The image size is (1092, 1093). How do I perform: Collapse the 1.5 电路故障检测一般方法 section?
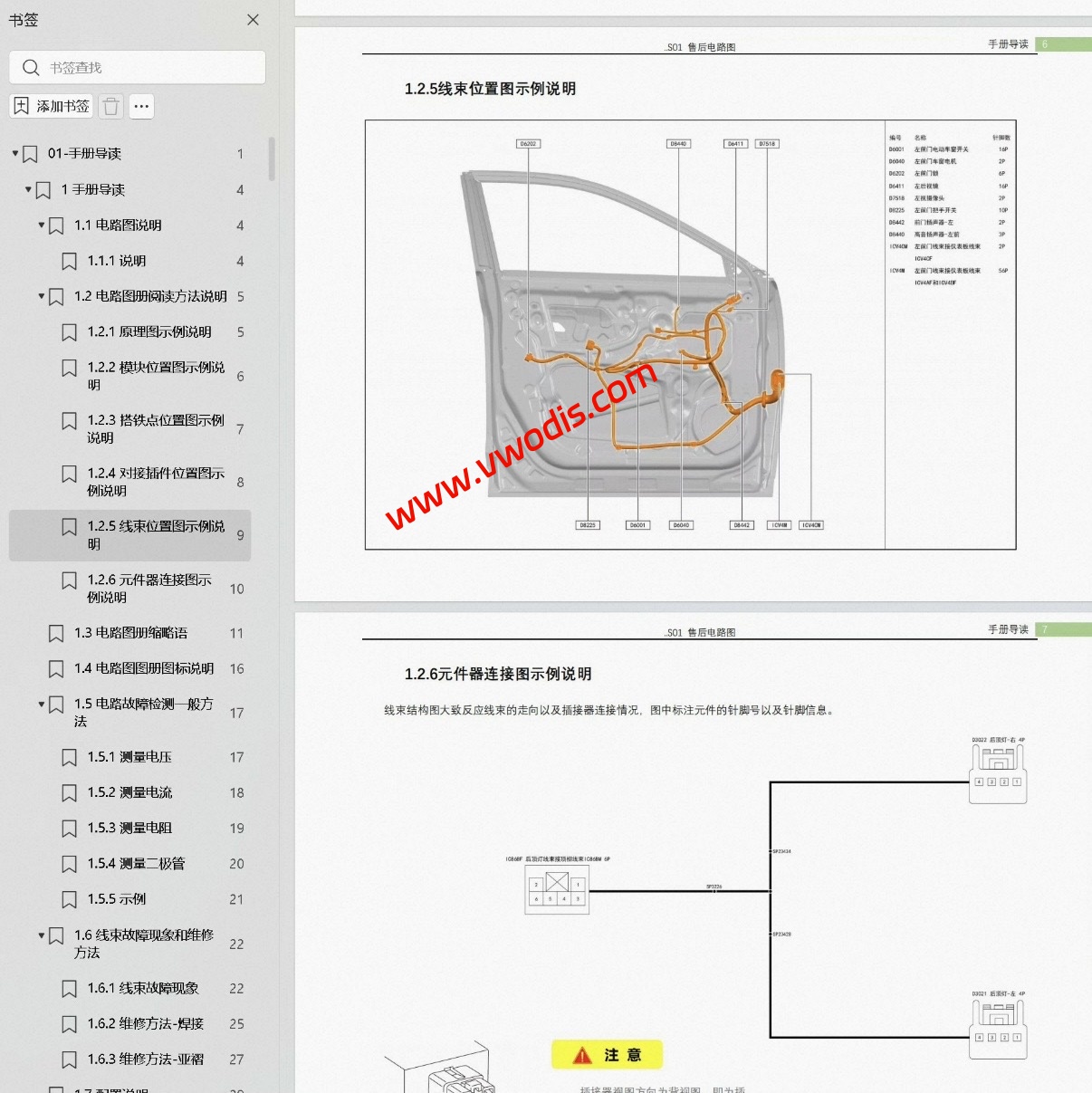(x=42, y=704)
